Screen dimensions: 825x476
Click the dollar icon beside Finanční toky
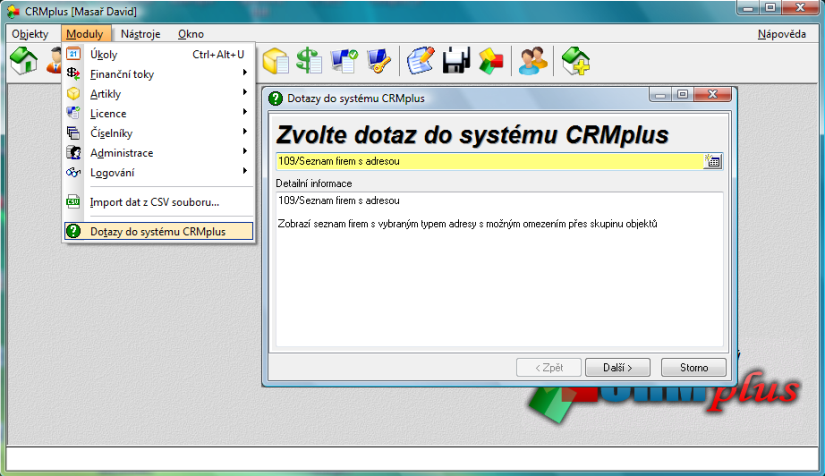73,74
